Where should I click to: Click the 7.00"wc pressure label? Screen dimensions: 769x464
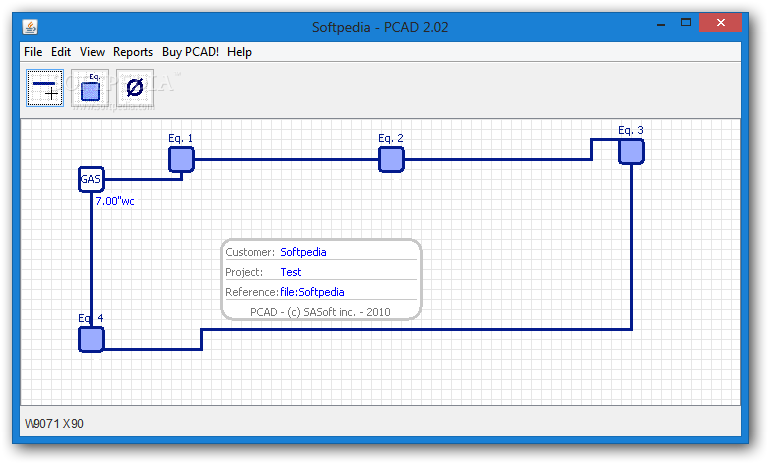click(115, 201)
